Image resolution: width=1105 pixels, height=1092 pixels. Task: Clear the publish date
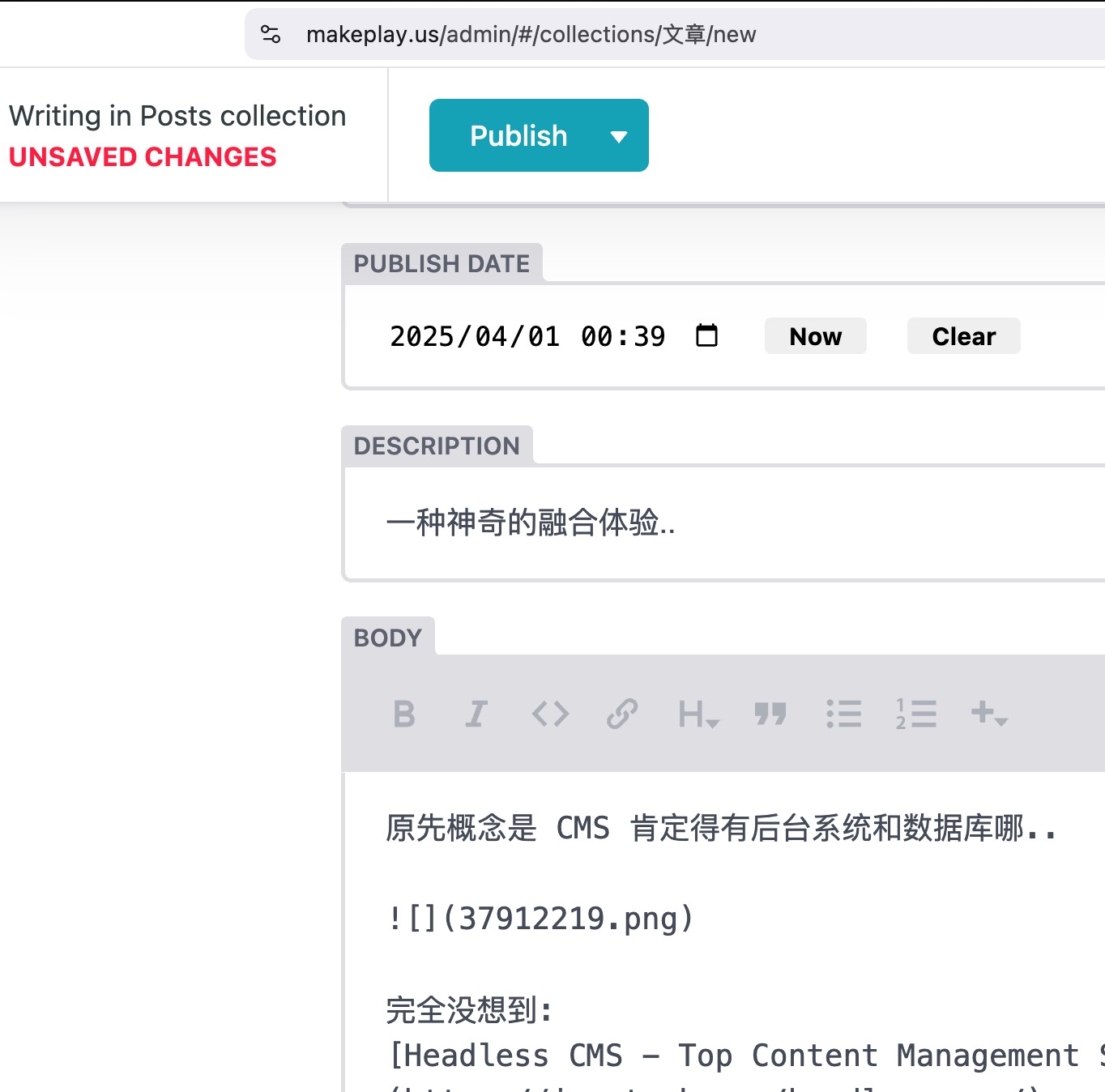tap(963, 336)
